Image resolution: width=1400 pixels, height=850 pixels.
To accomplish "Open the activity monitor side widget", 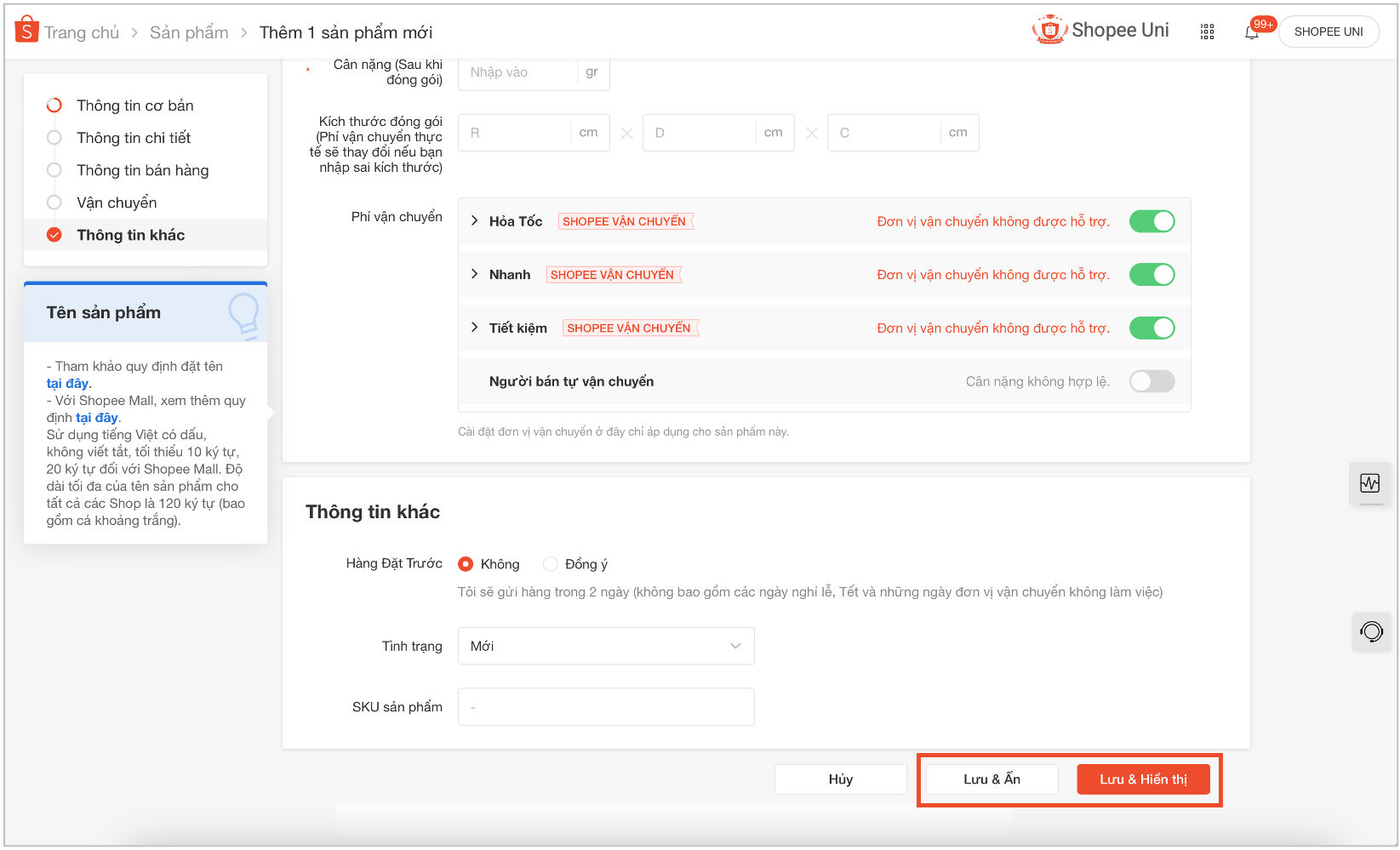I will 1369,483.
